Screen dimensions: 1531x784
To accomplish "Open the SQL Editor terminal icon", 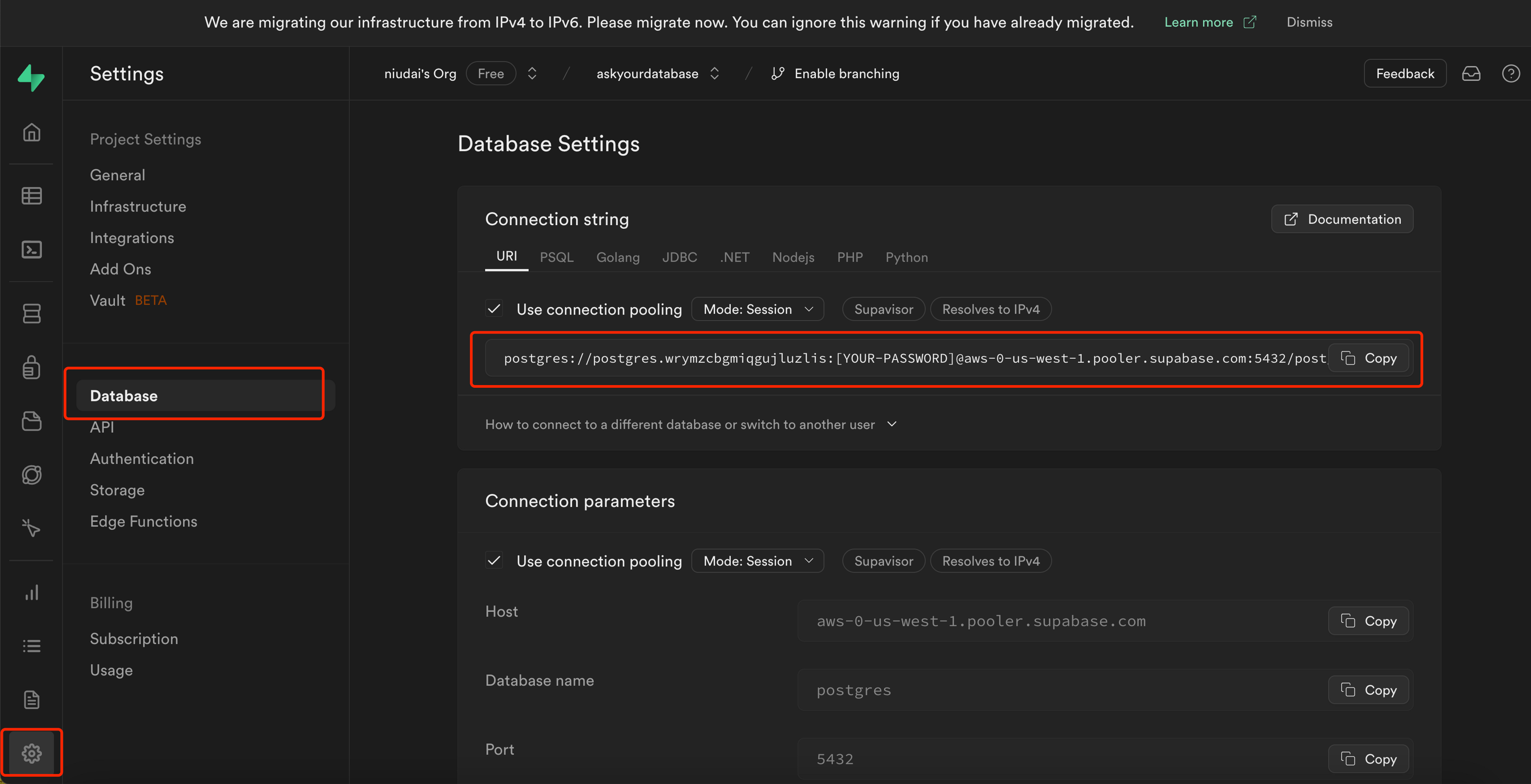I will (x=31, y=250).
